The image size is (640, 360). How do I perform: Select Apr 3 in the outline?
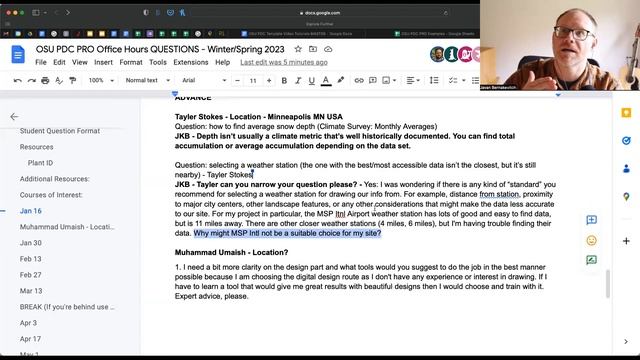click(28, 323)
